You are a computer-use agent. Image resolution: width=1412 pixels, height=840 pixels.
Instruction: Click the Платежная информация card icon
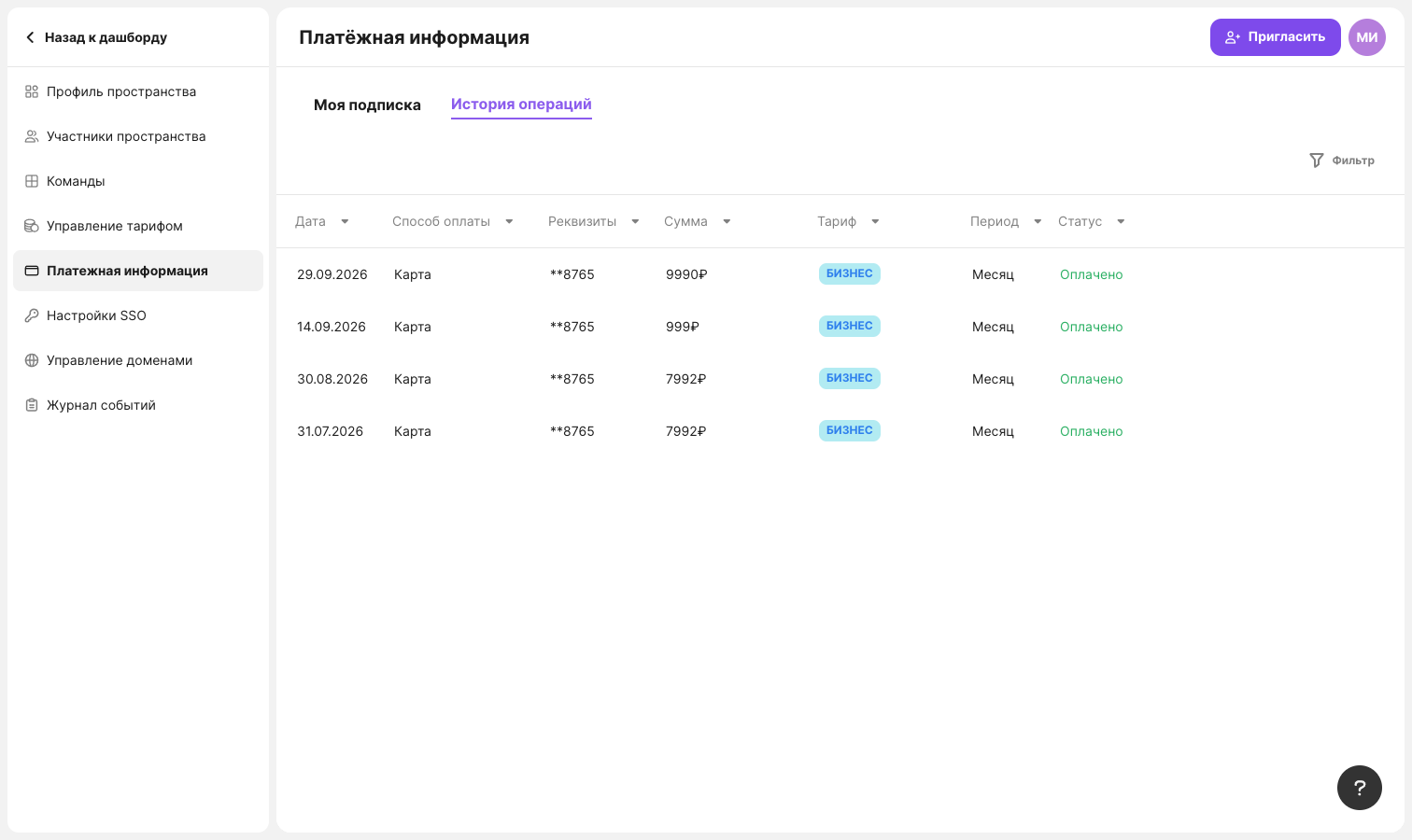(32, 271)
